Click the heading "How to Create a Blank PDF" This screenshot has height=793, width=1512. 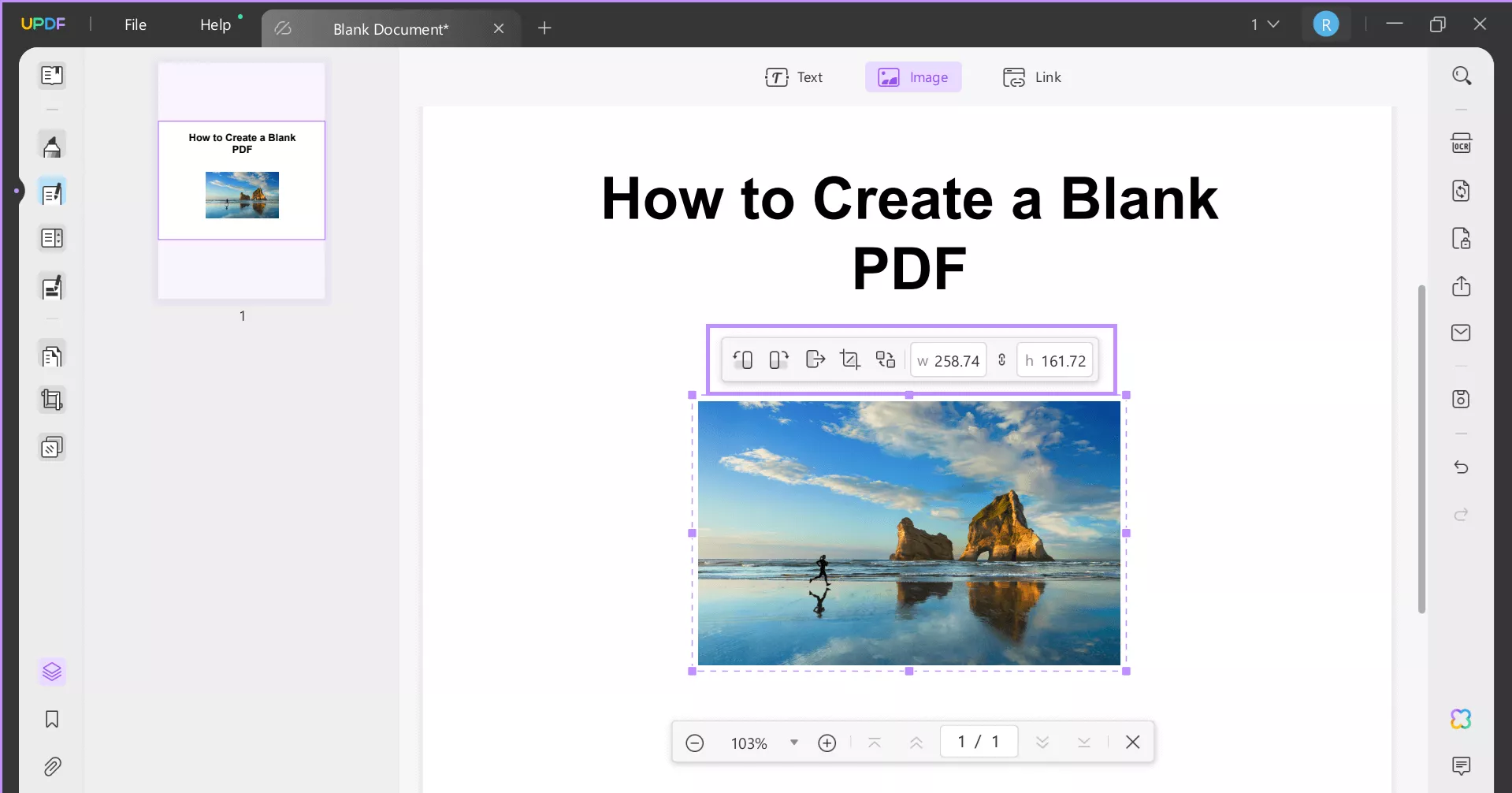[909, 233]
